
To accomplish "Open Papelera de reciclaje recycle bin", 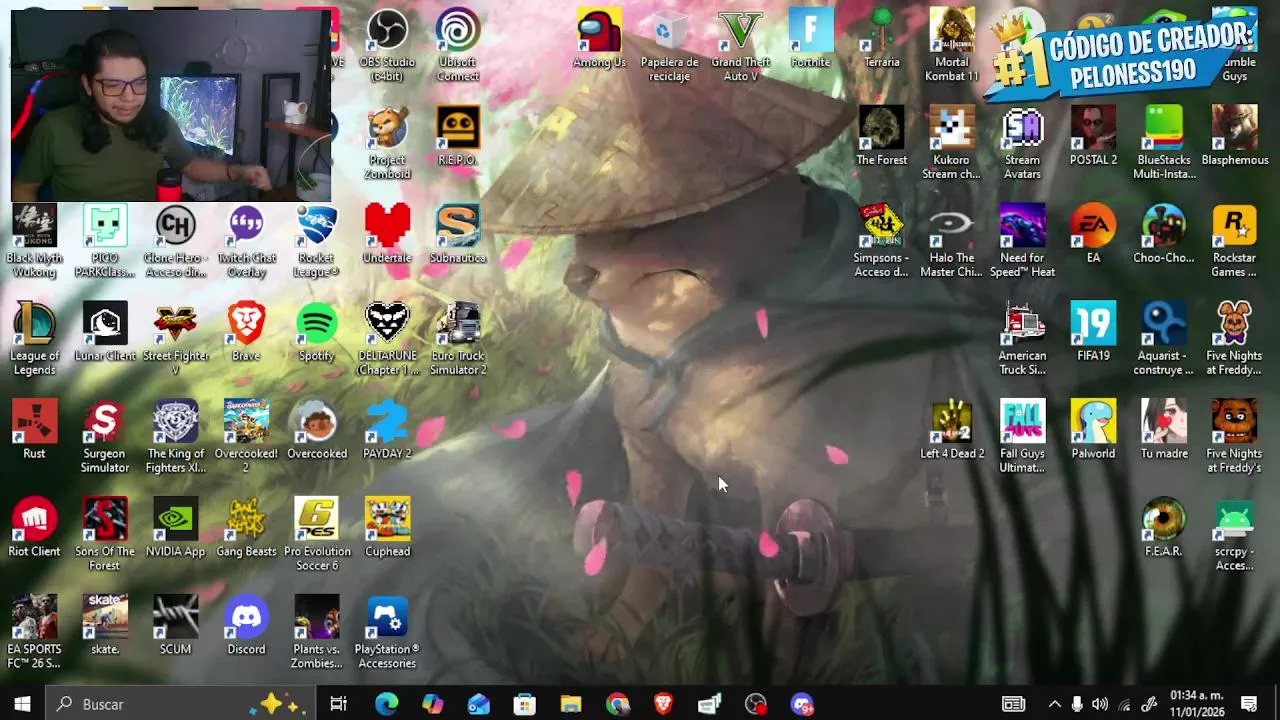I will pos(669,44).
